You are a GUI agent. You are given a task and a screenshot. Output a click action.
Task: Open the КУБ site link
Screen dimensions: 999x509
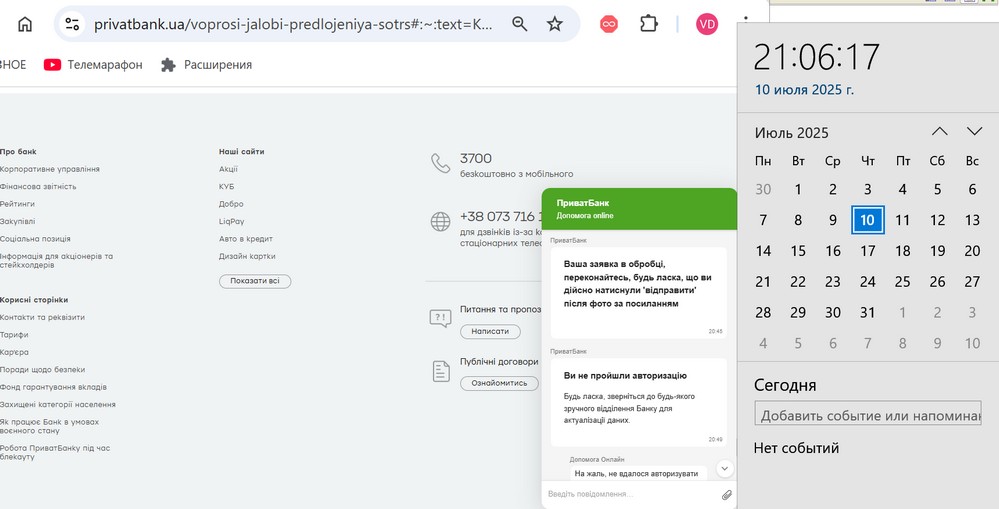click(x=226, y=186)
